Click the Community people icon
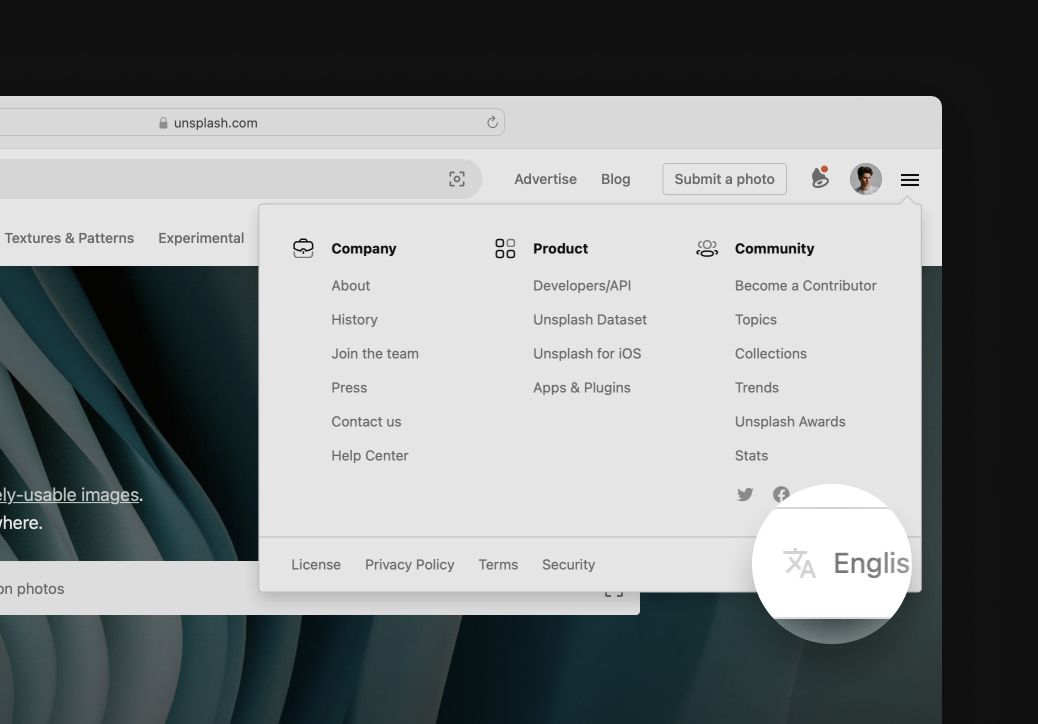This screenshot has height=724, width=1038. 707,248
